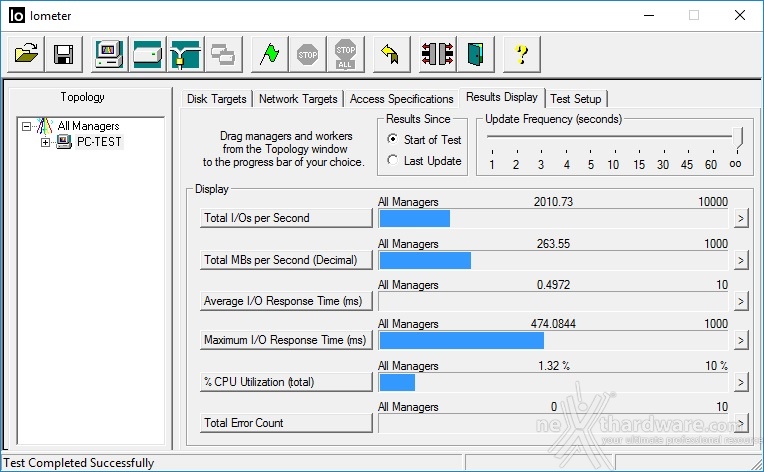
Task: Duplicate the selected worker
Action: coord(223,54)
